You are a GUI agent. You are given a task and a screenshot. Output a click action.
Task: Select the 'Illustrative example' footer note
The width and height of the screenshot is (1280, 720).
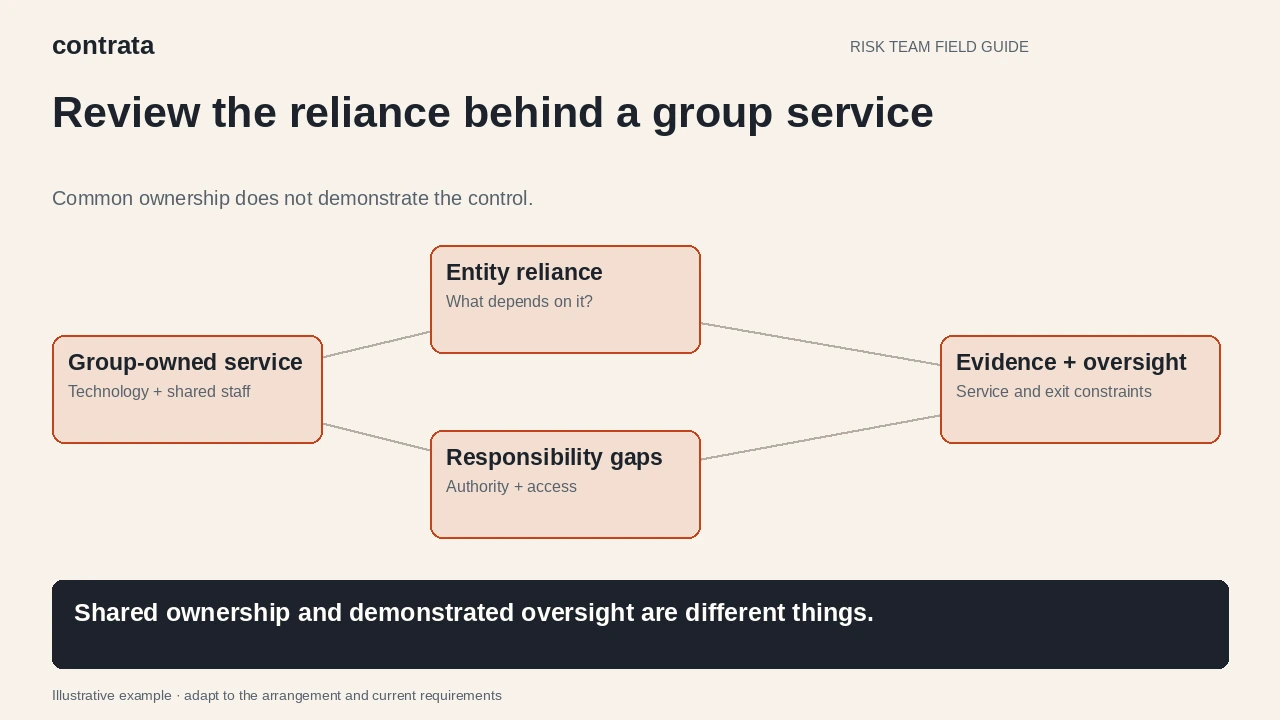tap(277, 696)
